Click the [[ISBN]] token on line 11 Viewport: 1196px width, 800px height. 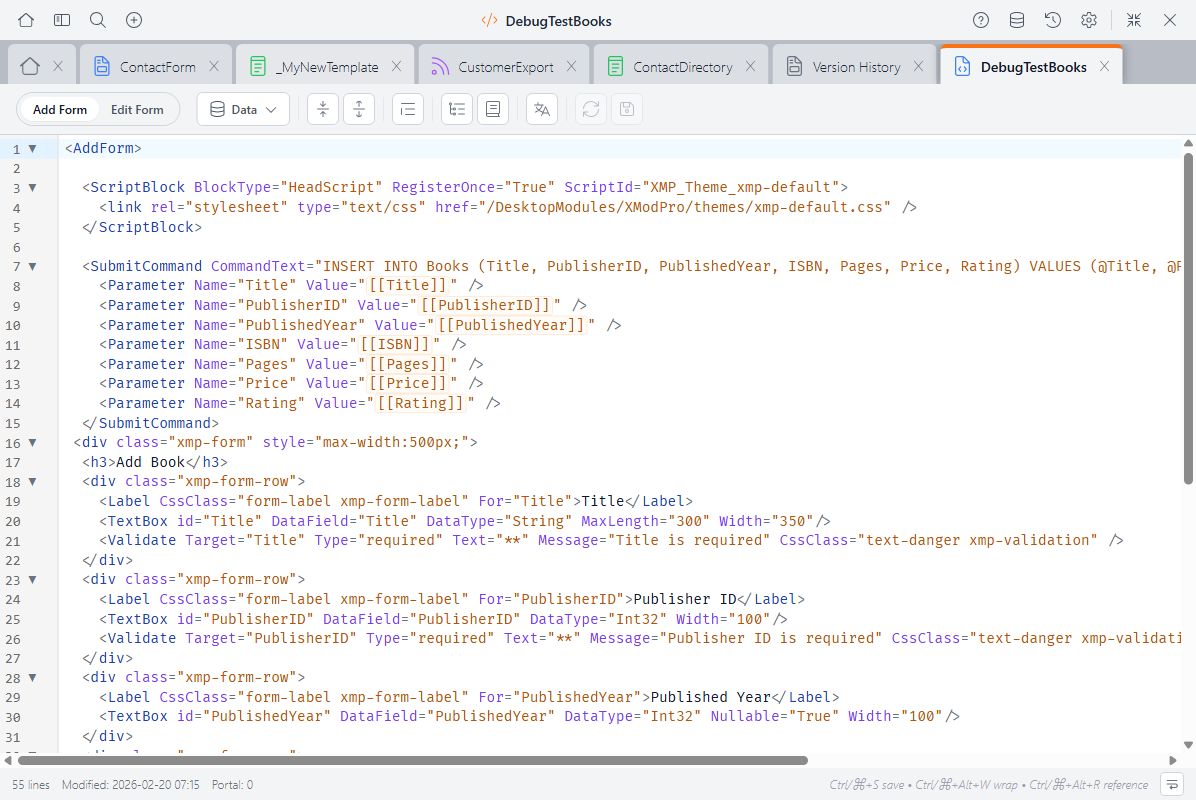click(394, 344)
